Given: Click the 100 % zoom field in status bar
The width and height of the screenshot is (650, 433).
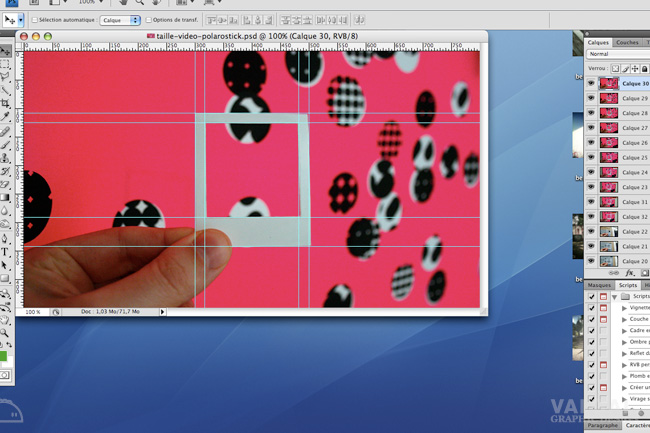Looking at the screenshot, I should pyautogui.click(x=32, y=312).
